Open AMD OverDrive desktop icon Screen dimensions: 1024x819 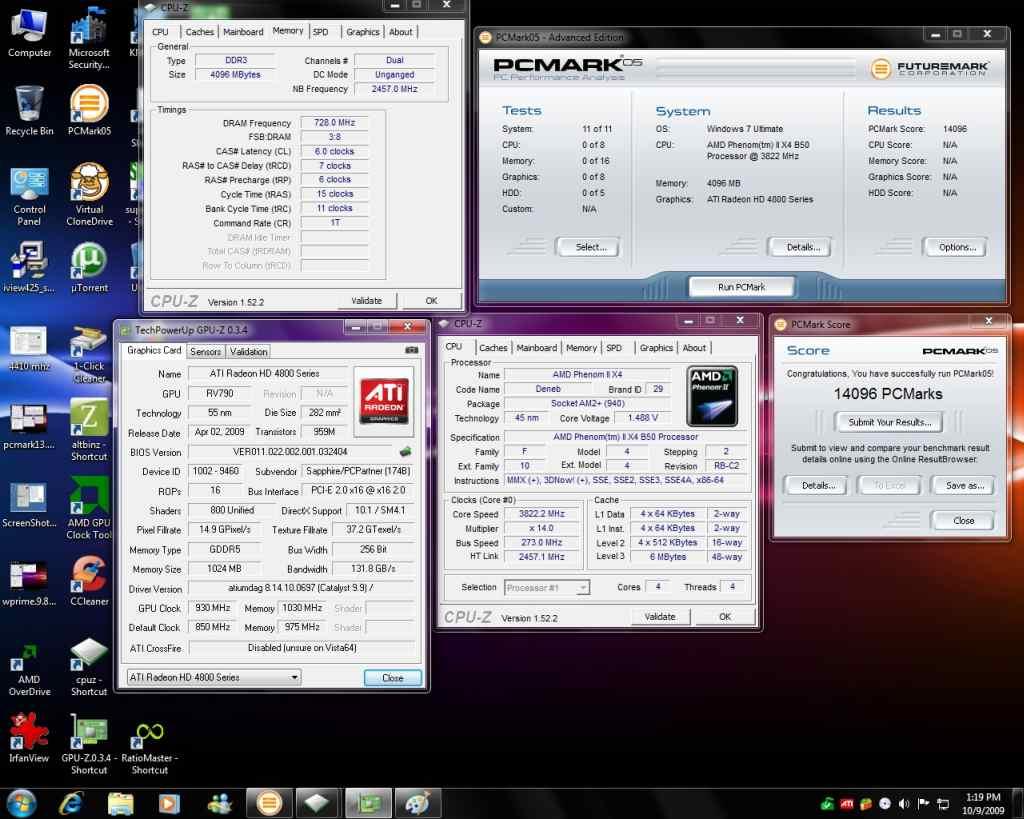click(29, 667)
